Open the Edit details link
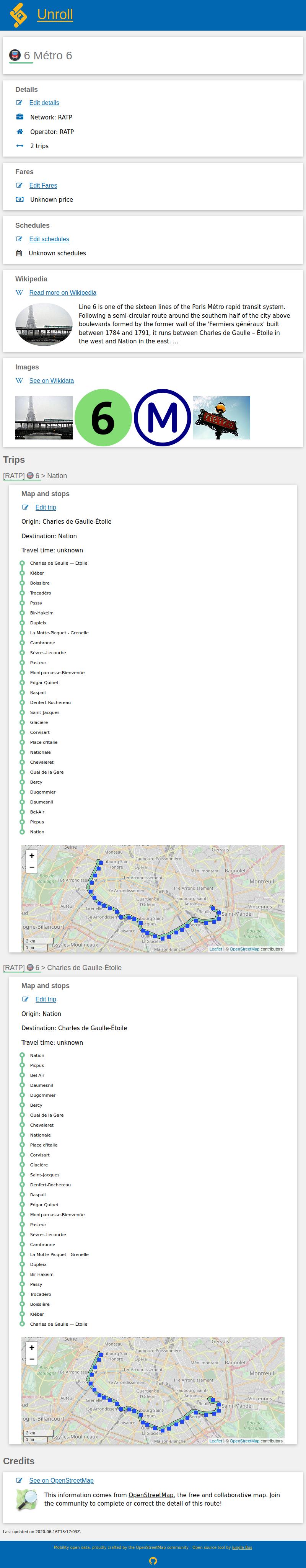The height and width of the screenshot is (1568, 306). click(44, 103)
